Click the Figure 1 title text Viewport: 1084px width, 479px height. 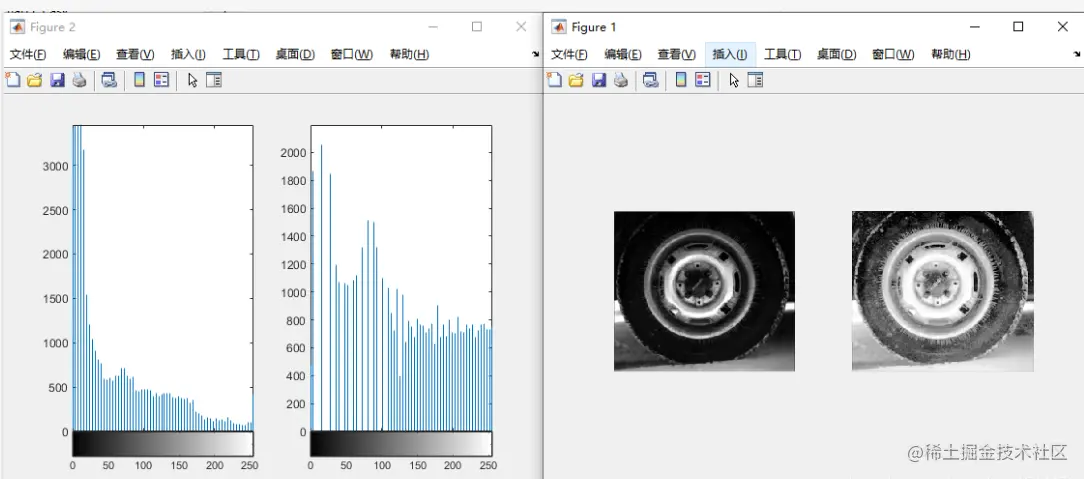(593, 27)
